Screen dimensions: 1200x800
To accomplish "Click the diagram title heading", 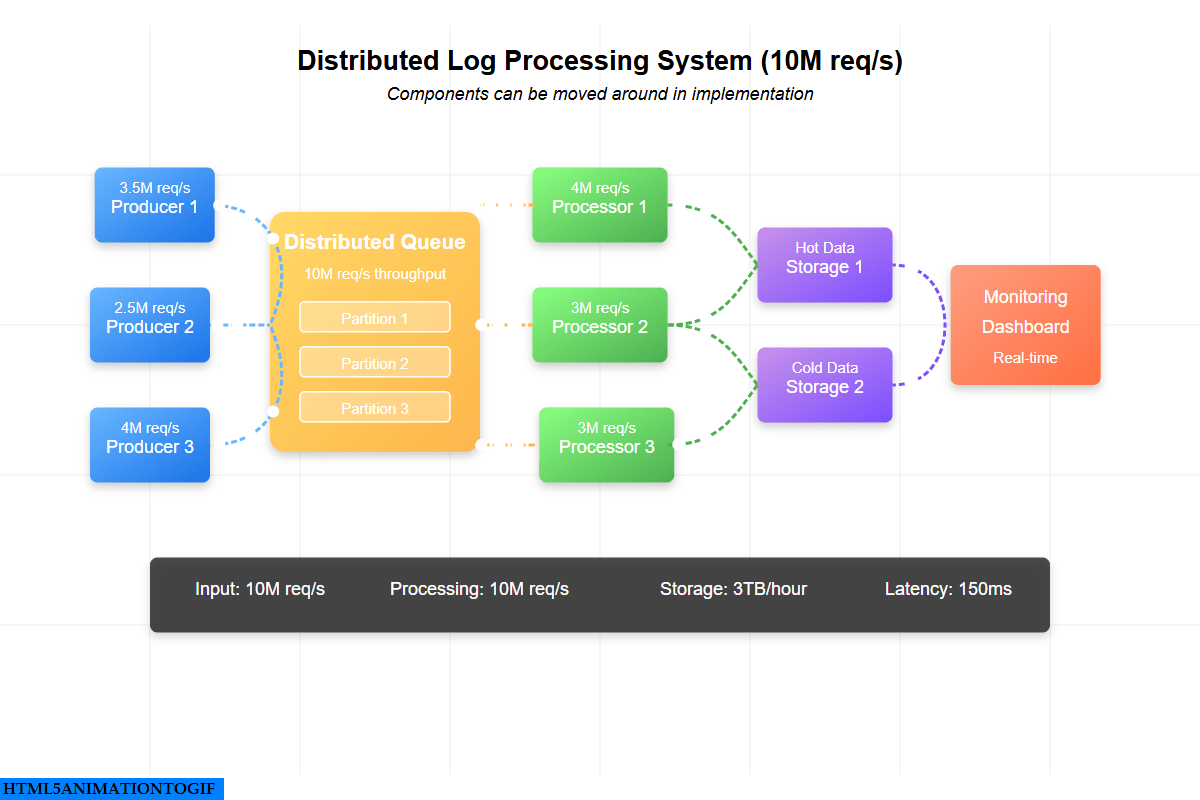I will [x=600, y=61].
